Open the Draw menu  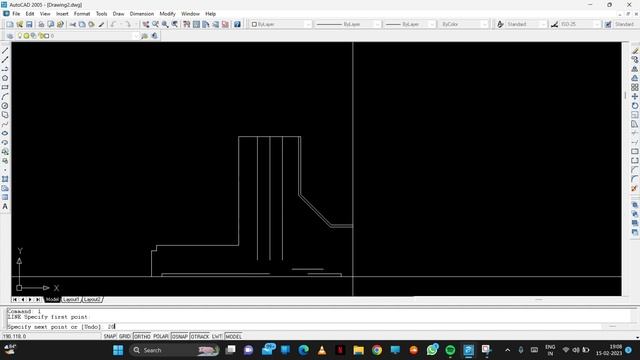(x=118, y=14)
